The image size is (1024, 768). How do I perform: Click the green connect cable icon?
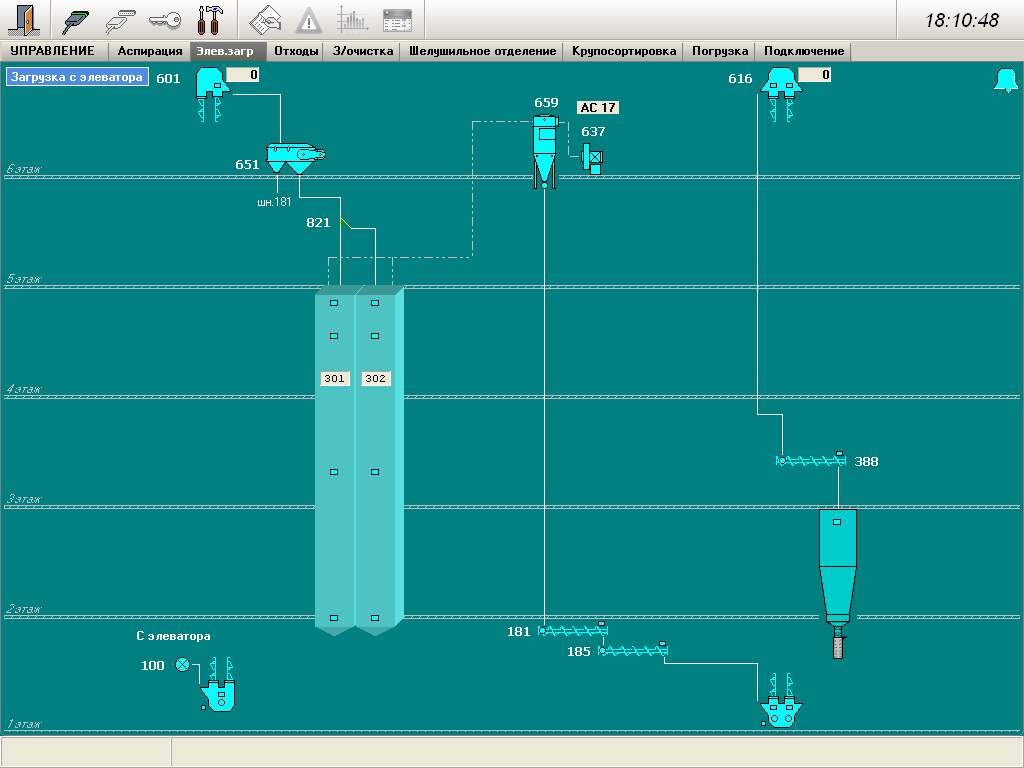[x=76, y=19]
